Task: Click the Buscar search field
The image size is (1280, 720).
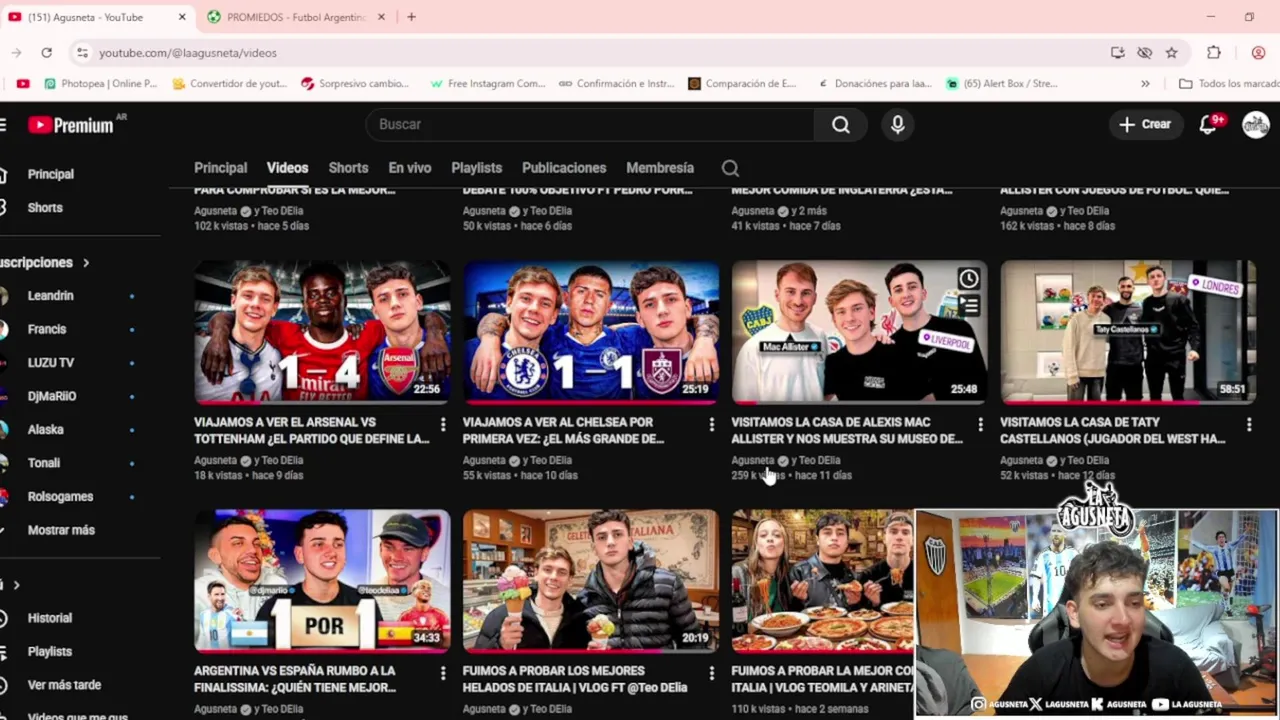Action: [x=590, y=124]
